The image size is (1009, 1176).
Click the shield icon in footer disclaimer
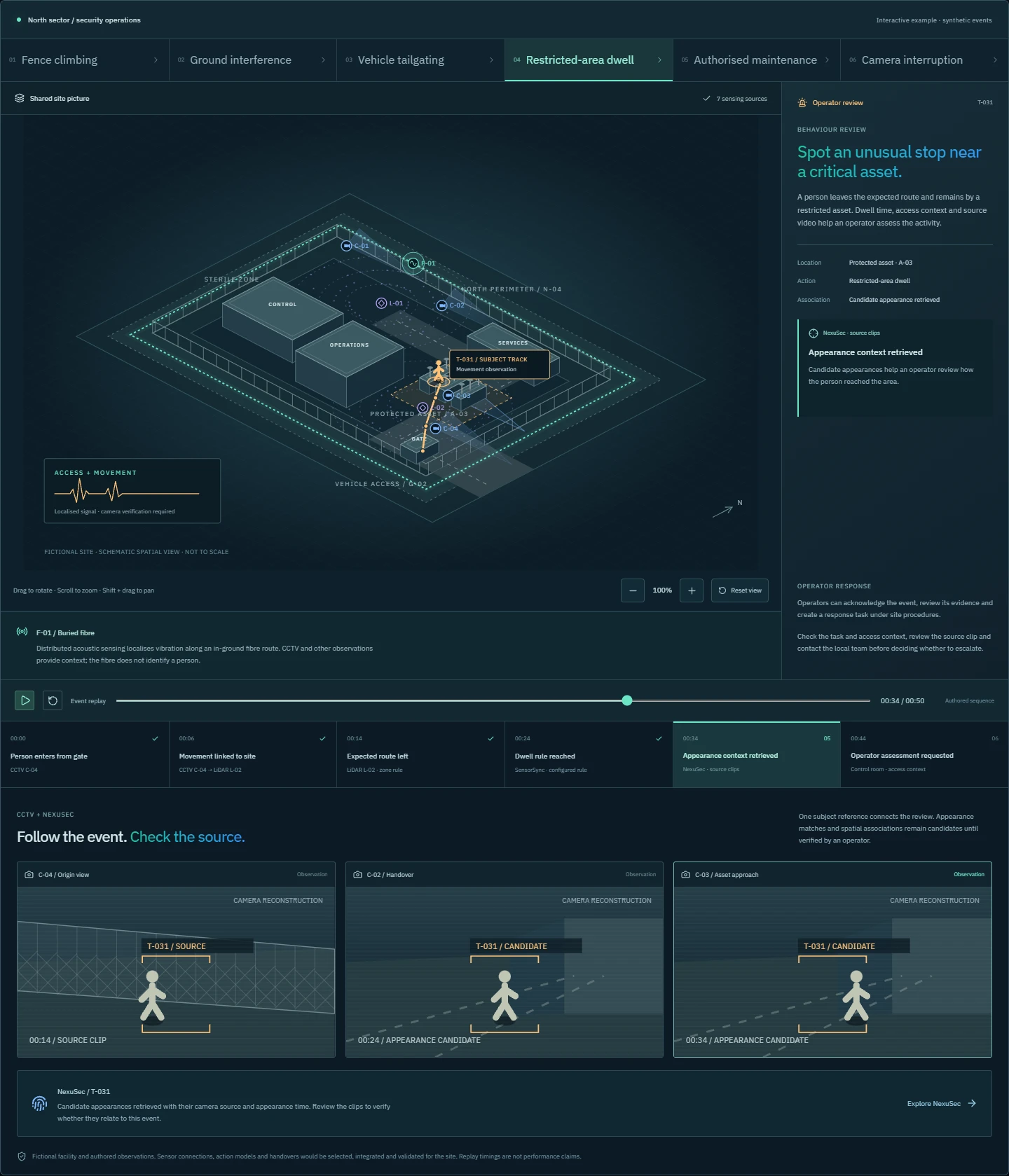coord(21,1156)
